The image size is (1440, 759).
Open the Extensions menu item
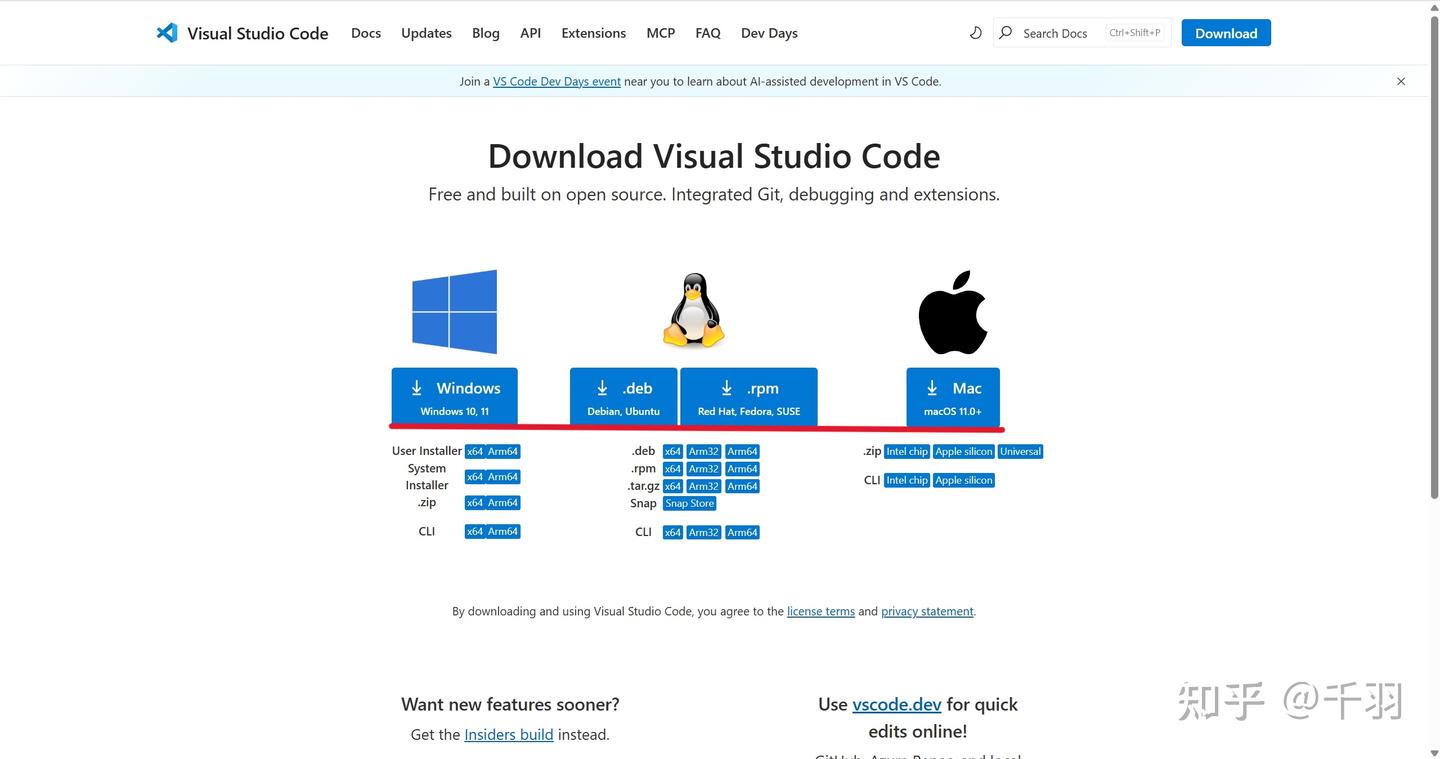tap(593, 32)
